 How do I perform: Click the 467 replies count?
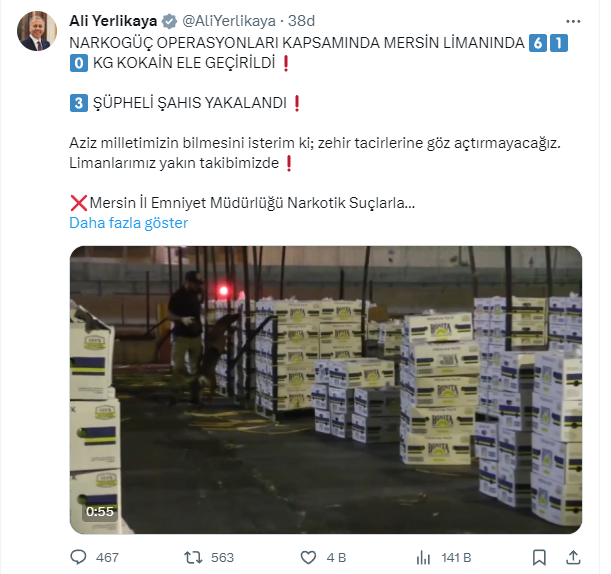tap(107, 558)
